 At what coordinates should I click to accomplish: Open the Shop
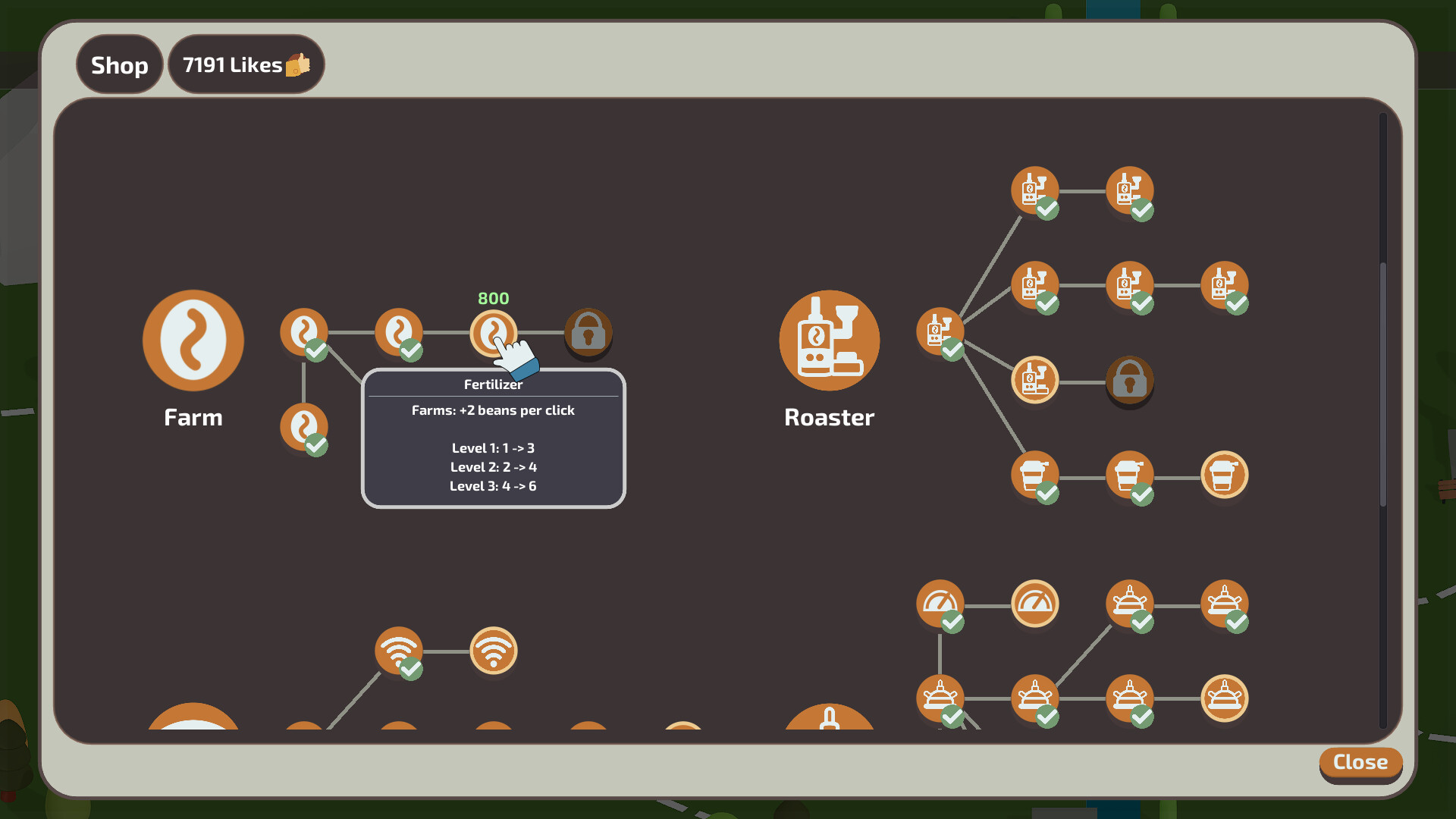(x=119, y=65)
